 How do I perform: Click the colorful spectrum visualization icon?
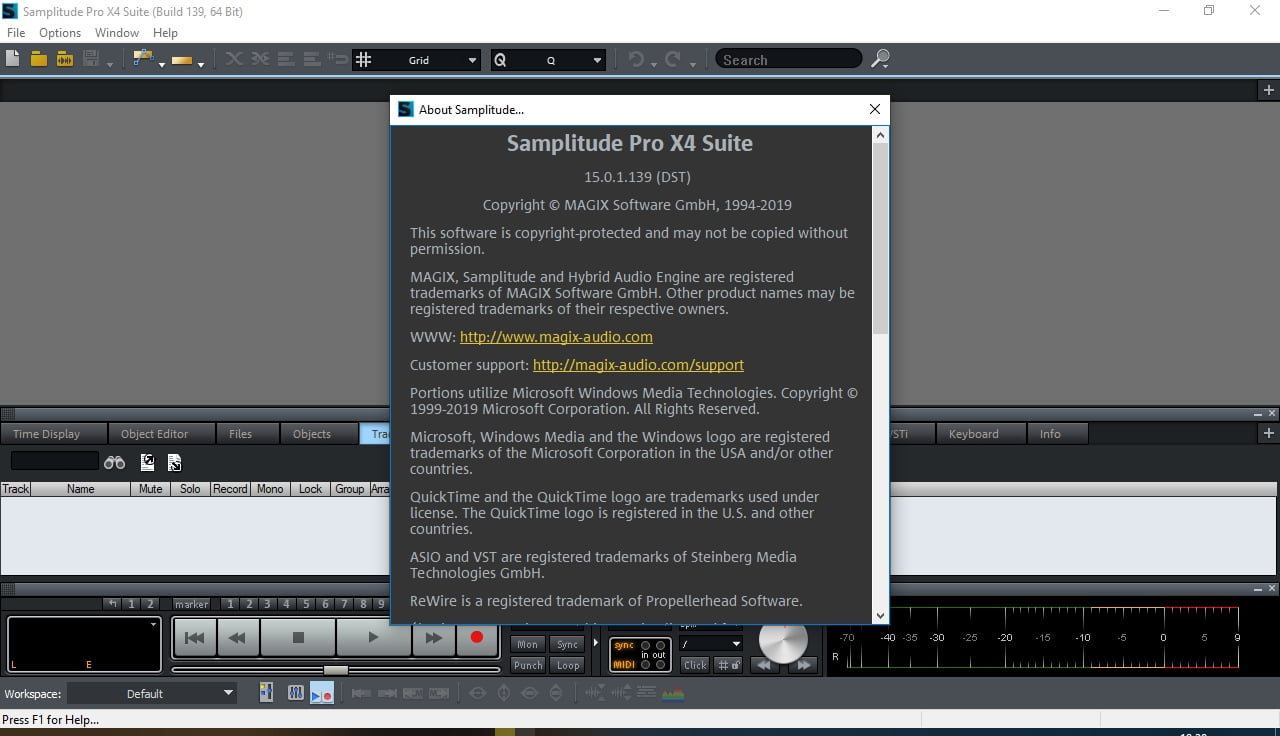pos(673,693)
